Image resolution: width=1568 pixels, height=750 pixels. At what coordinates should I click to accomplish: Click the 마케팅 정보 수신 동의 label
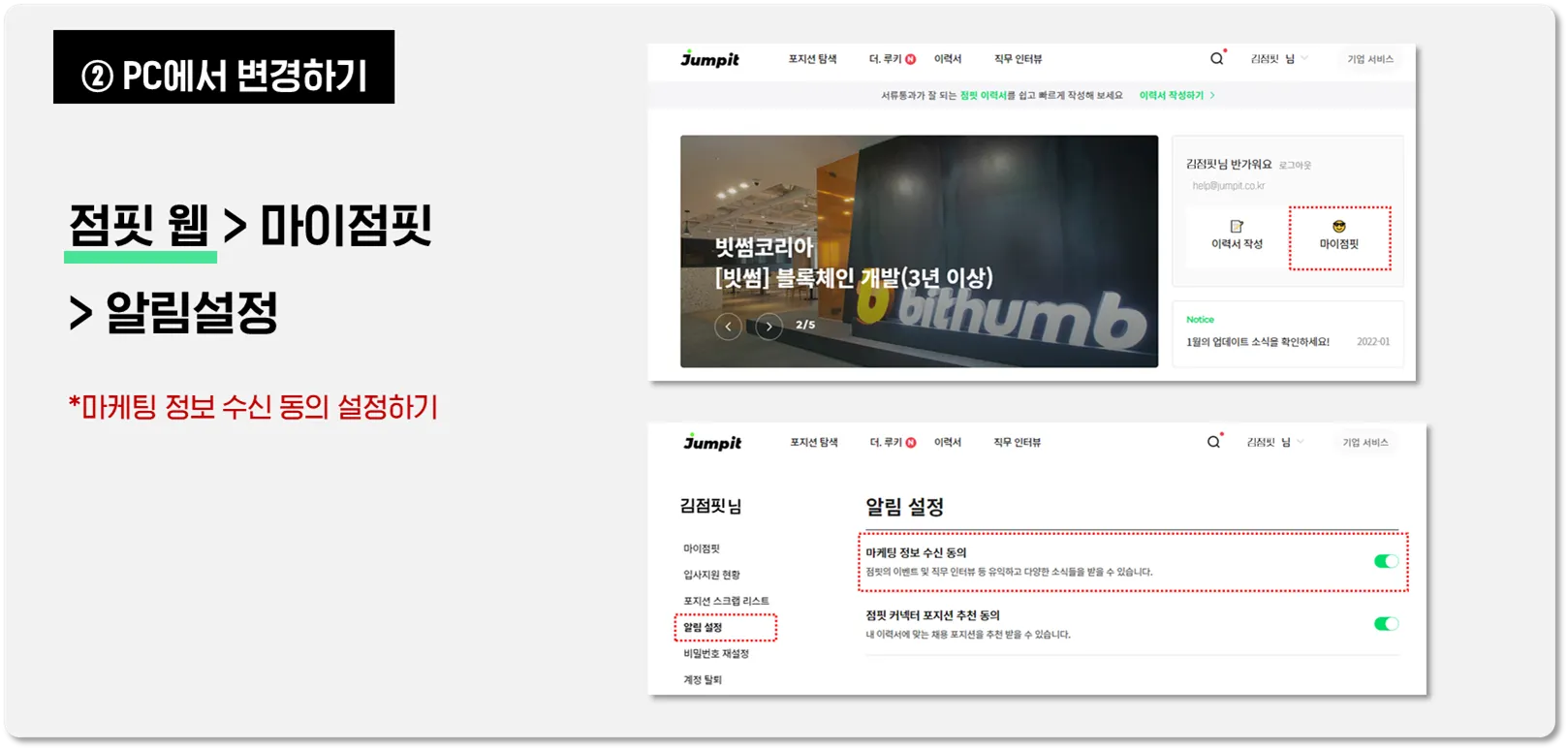[916, 552]
